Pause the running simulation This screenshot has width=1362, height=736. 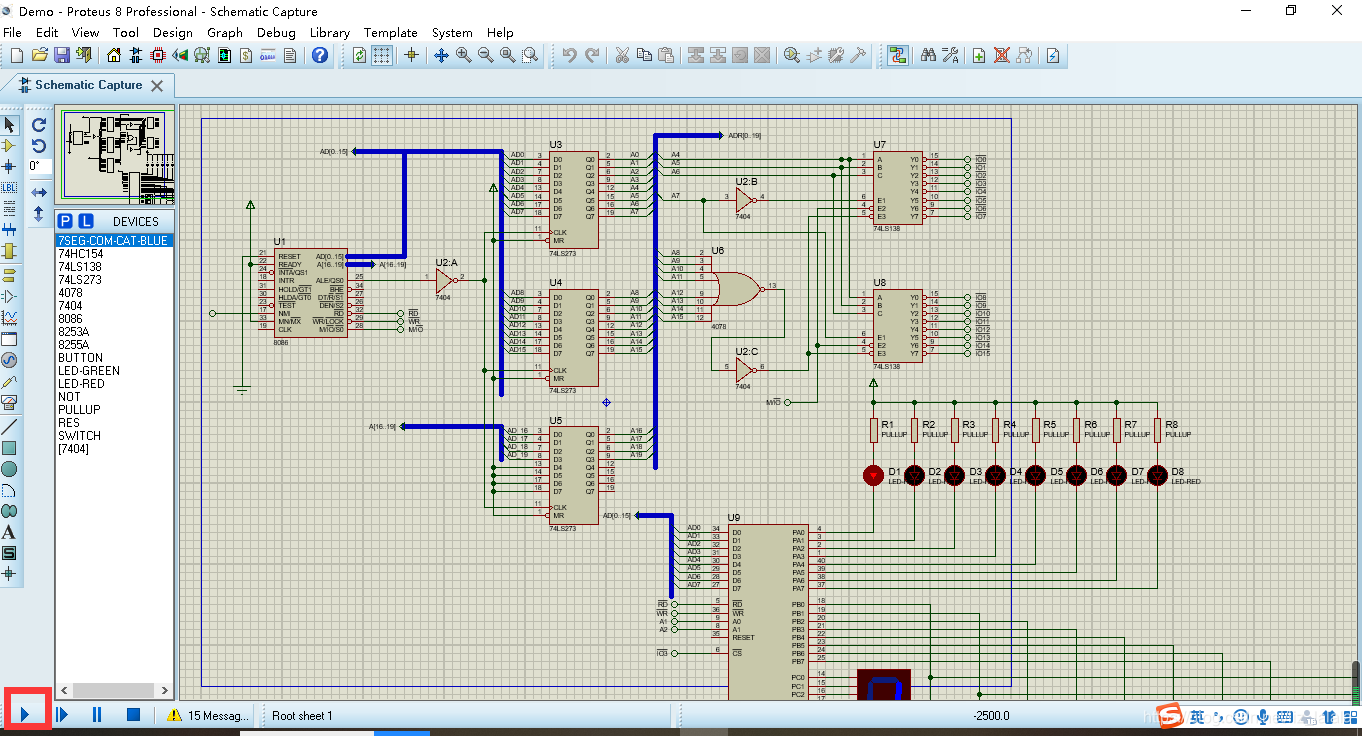point(97,714)
